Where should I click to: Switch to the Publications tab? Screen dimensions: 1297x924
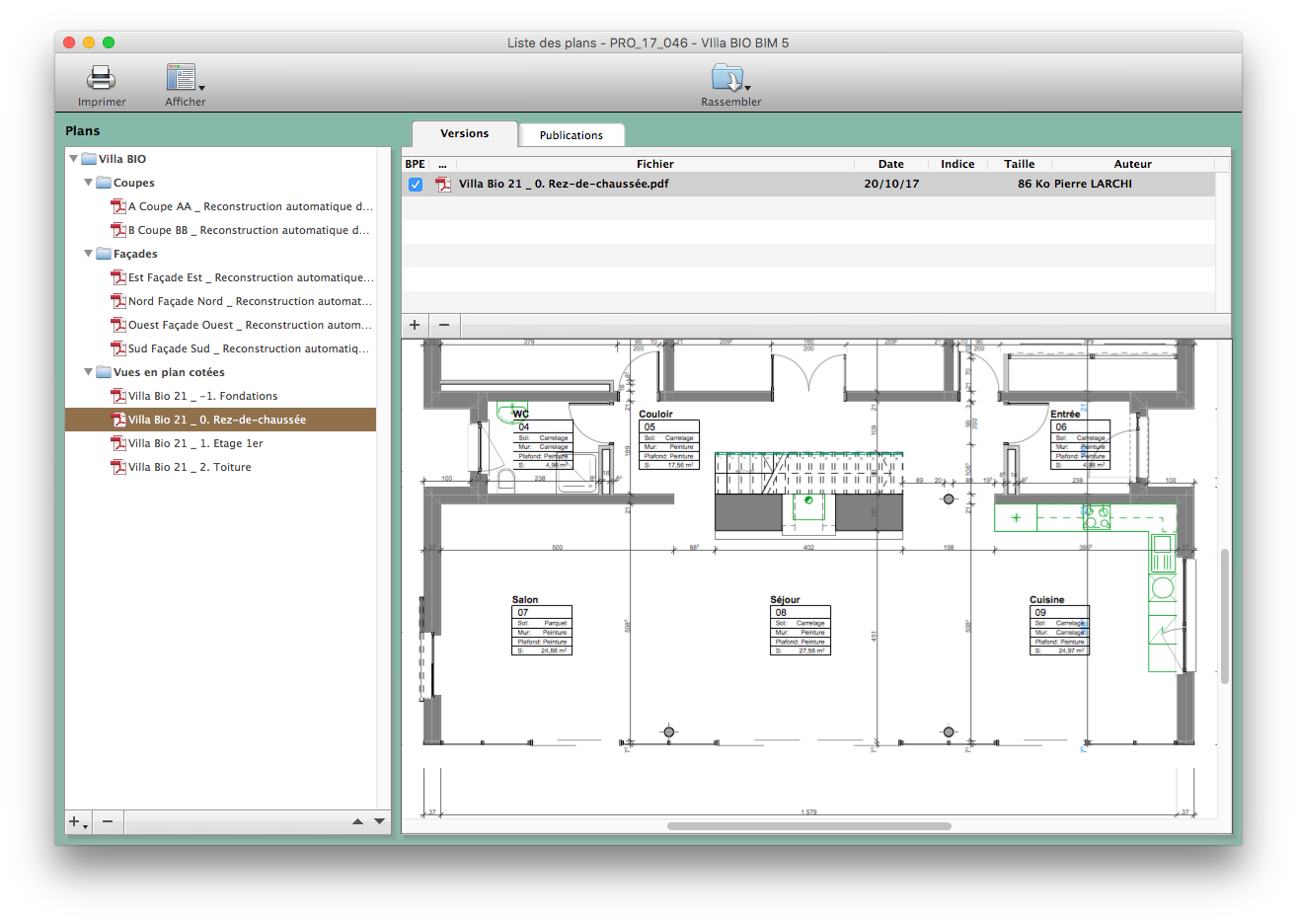571,135
